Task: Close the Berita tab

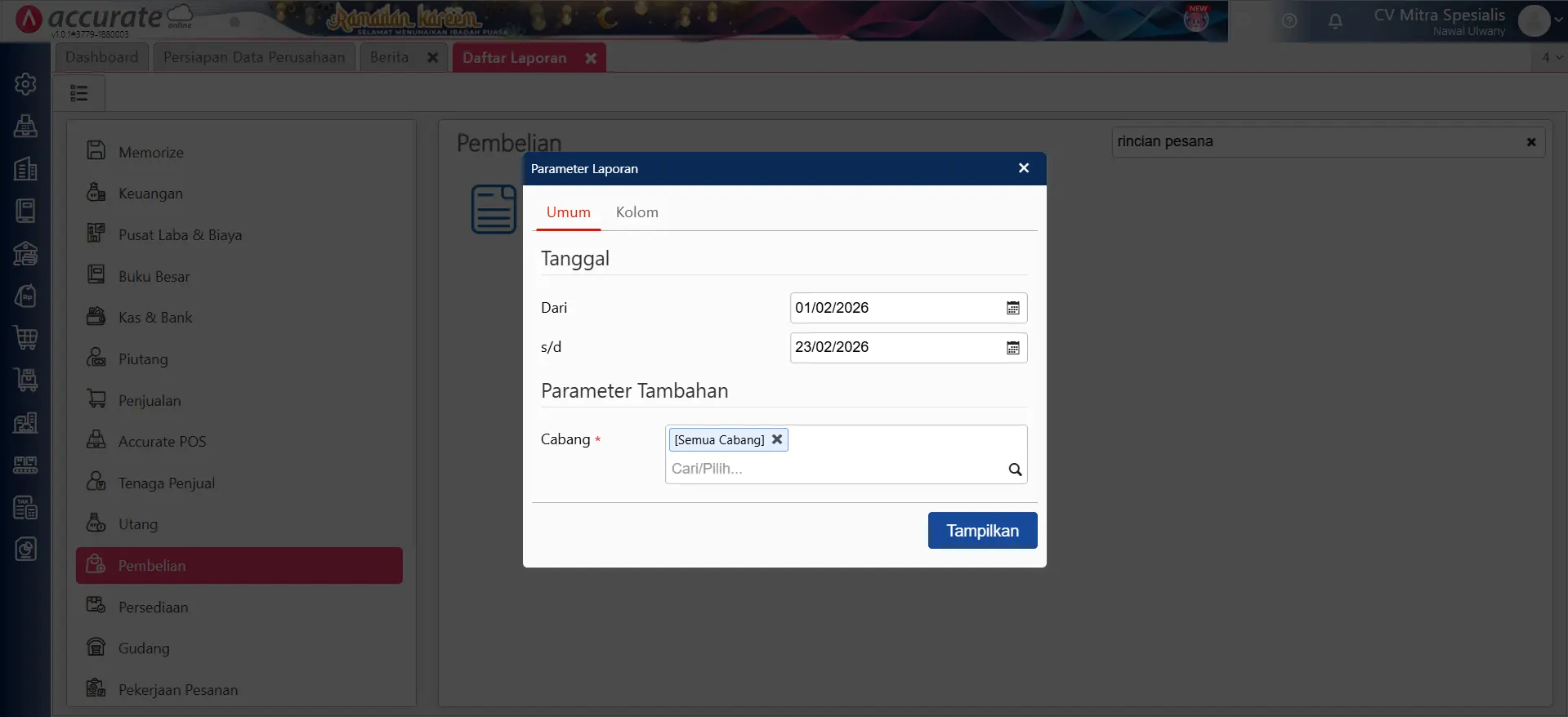Action: click(433, 58)
